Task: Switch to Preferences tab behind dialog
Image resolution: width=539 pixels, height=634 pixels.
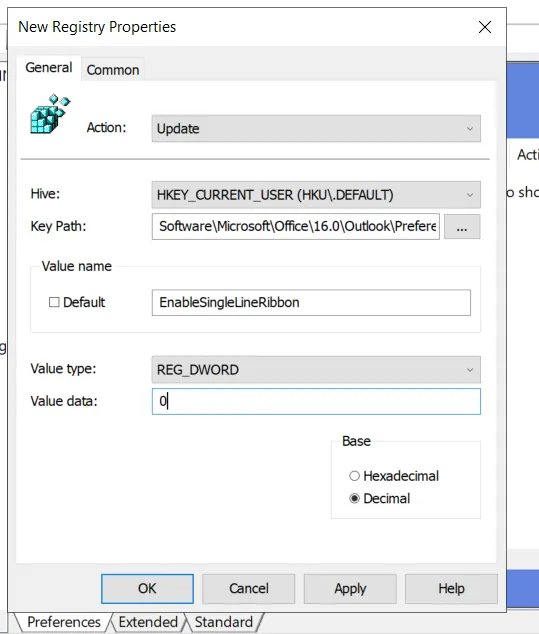Action: [x=63, y=622]
